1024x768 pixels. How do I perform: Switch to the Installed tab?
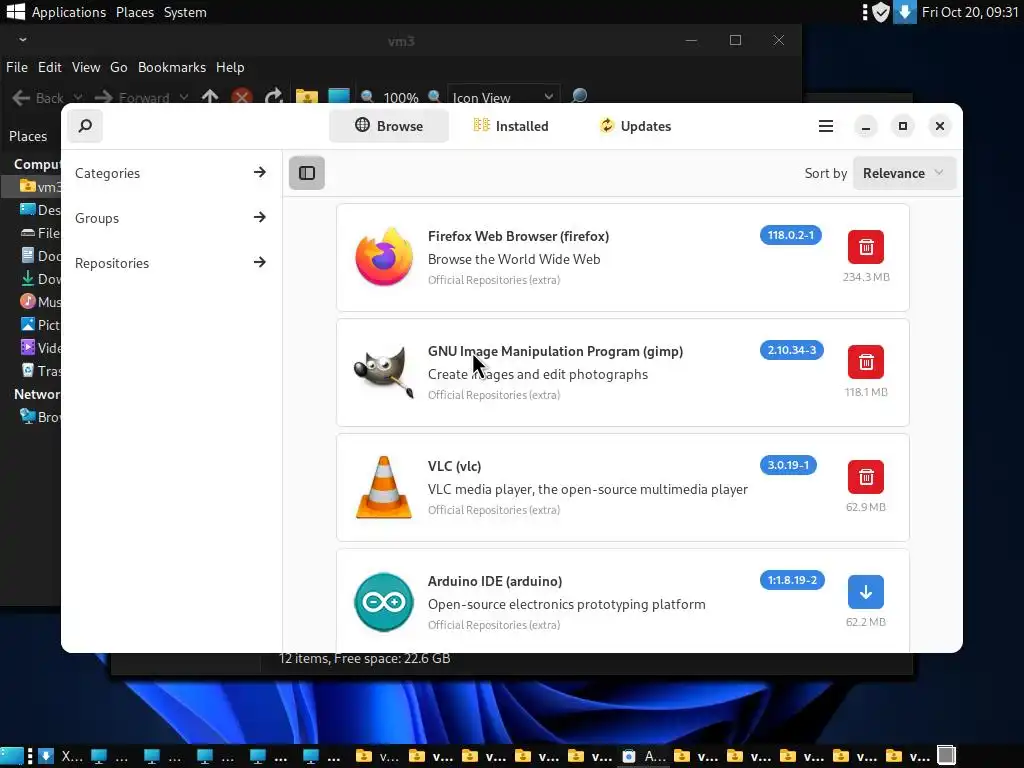(511, 126)
